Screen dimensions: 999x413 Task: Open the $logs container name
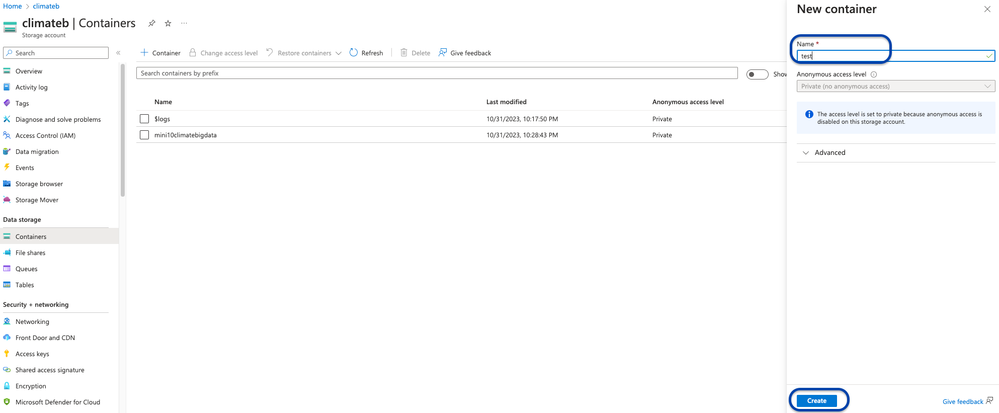coord(162,119)
